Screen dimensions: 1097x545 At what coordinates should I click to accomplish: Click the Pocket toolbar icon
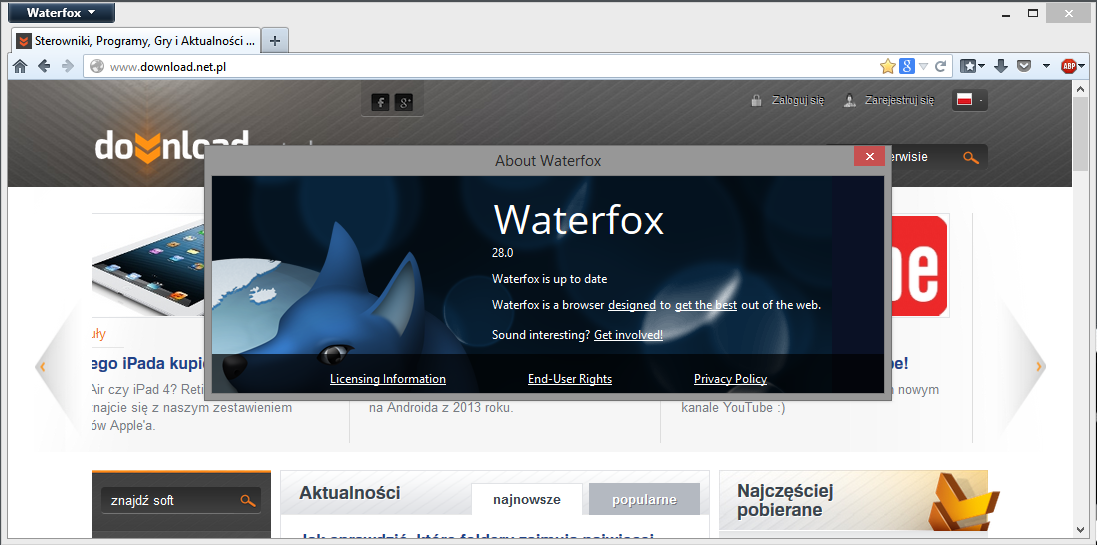(1024, 66)
